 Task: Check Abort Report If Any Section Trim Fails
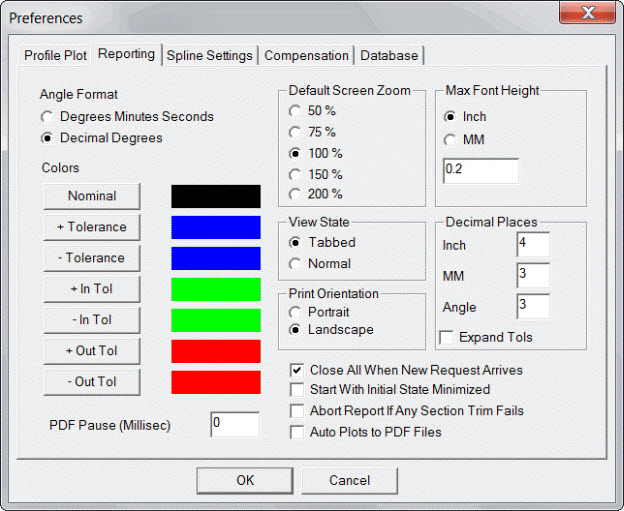296,411
